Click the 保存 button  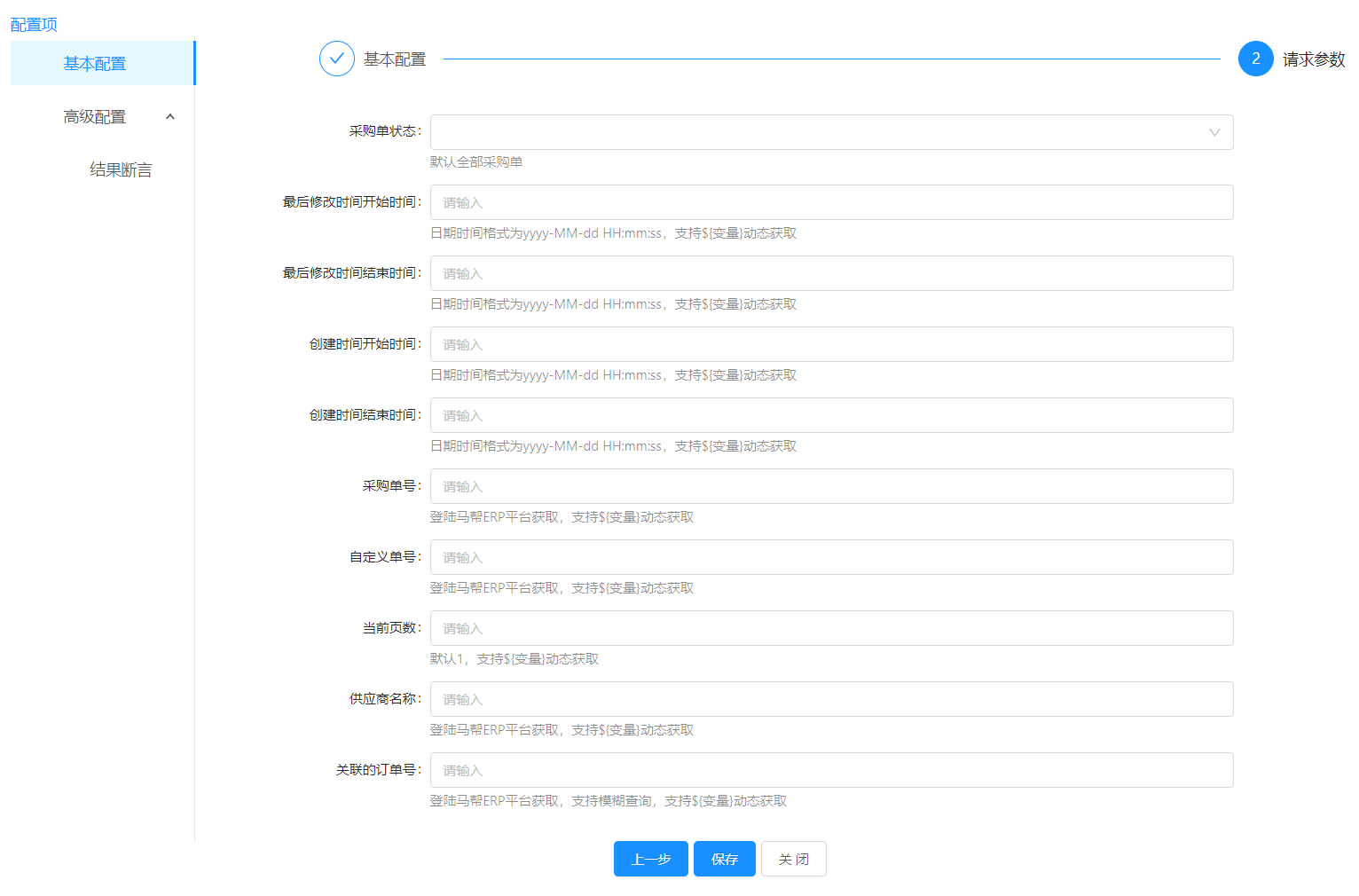[724, 859]
